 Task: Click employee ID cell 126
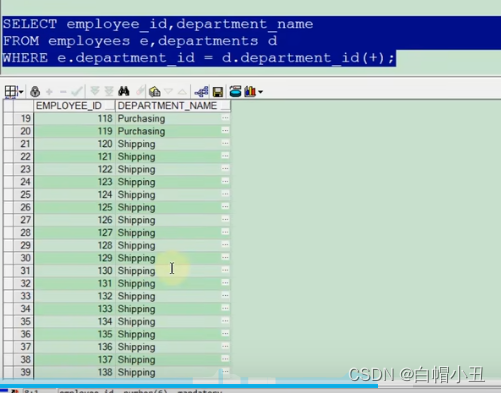(x=74, y=220)
